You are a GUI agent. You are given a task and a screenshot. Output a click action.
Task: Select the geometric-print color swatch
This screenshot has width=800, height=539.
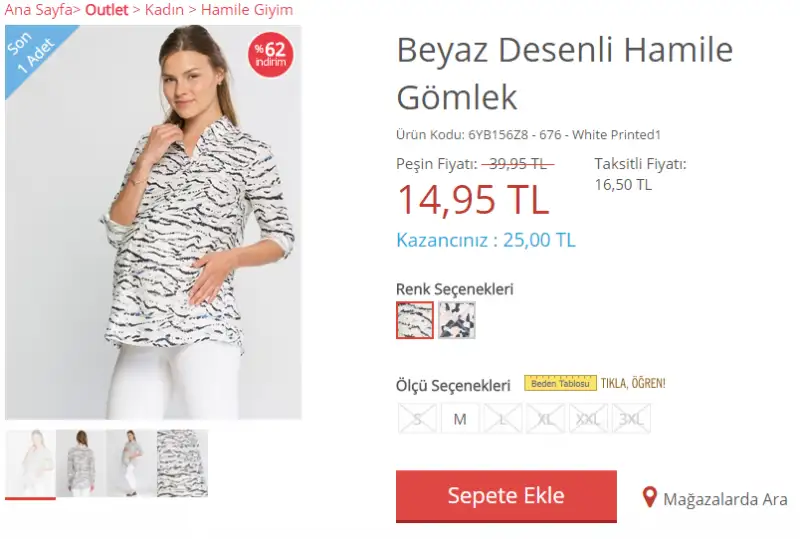click(x=457, y=320)
